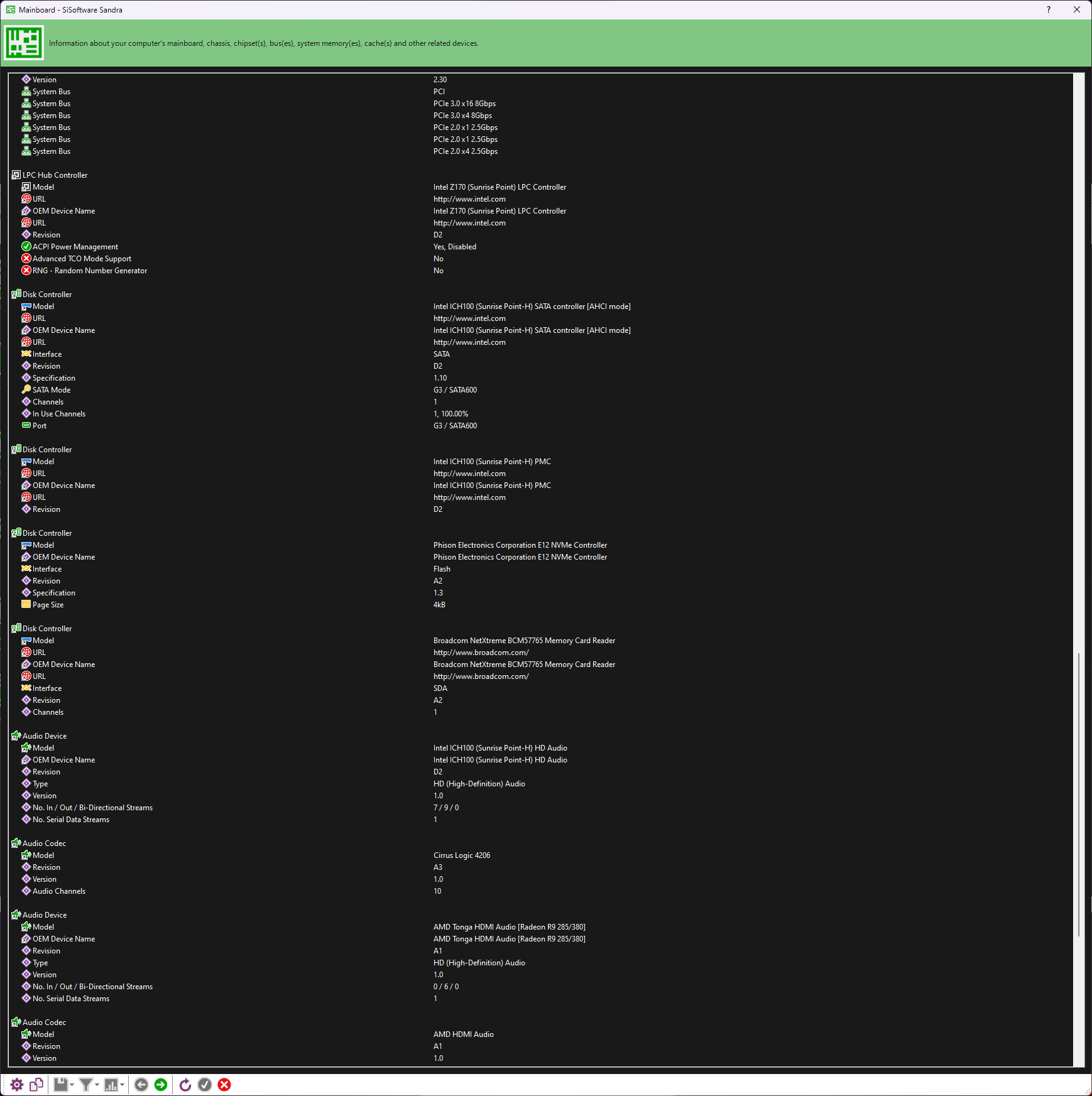The width and height of the screenshot is (1092, 1096).
Task: Select the System Bus 'PCI' value
Action: point(439,92)
